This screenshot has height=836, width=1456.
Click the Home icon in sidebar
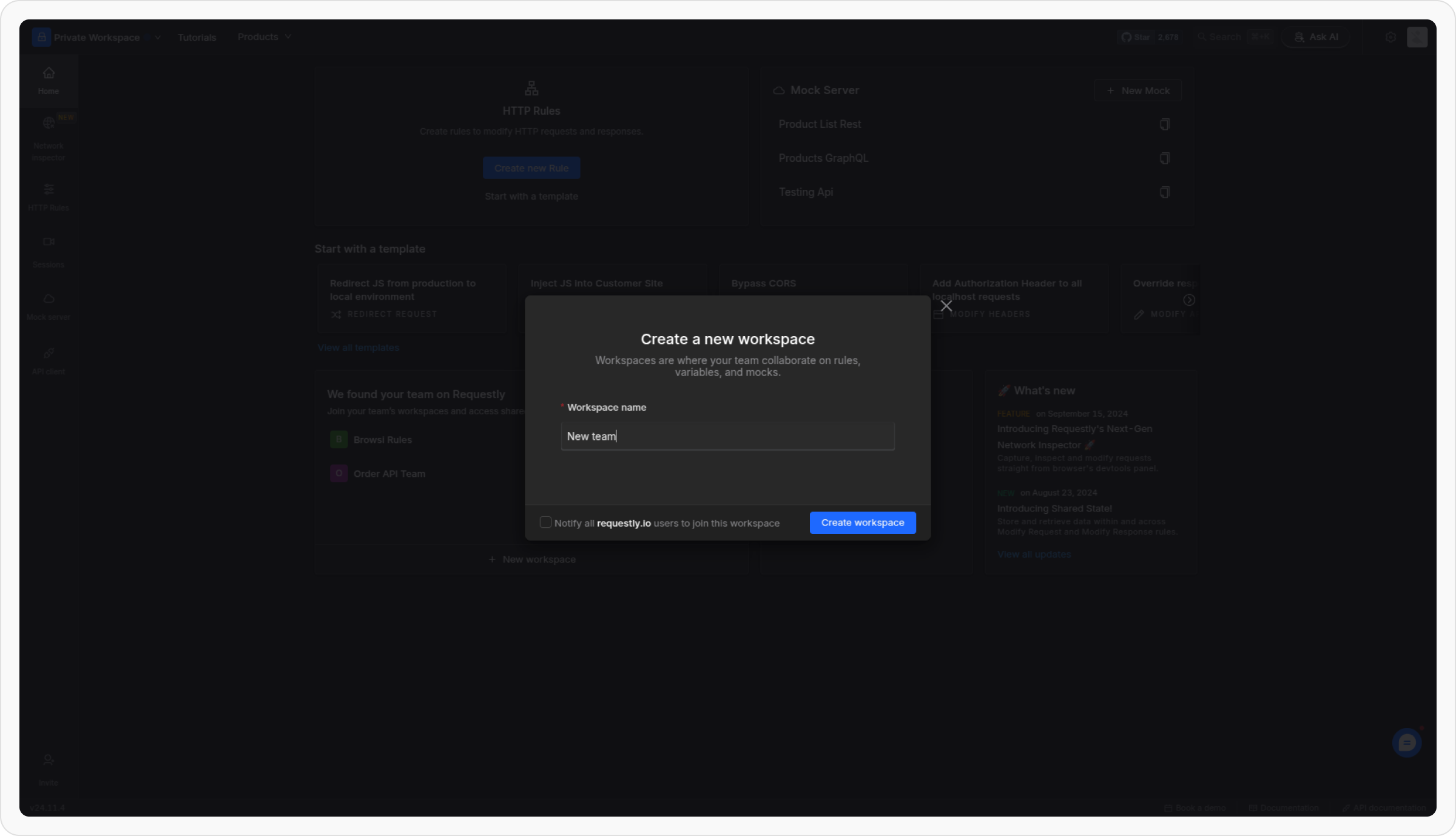49,73
